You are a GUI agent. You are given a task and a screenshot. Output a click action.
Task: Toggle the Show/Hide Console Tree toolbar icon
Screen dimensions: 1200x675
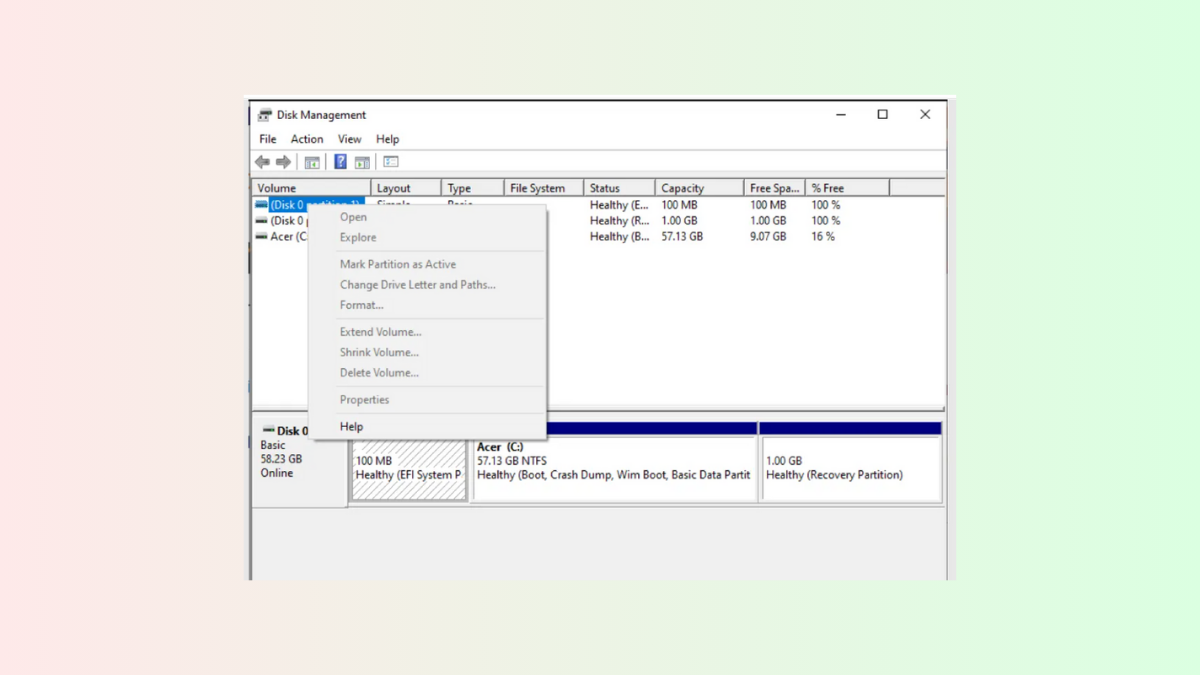(x=312, y=161)
